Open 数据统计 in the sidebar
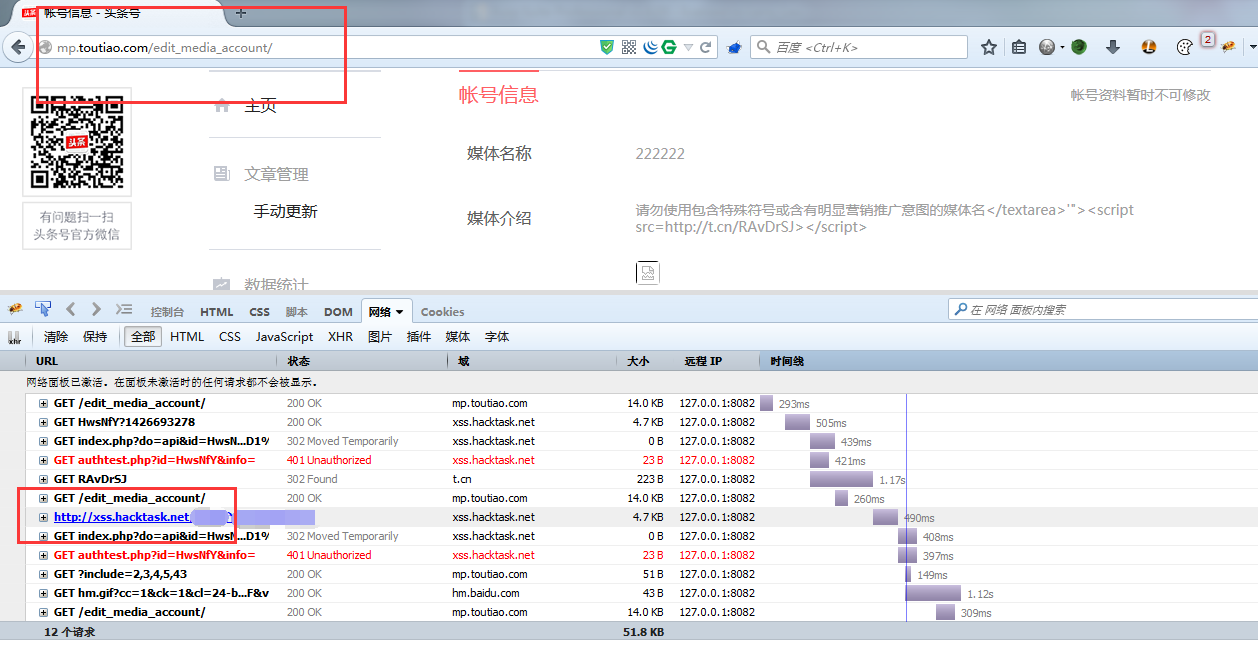 click(276, 284)
